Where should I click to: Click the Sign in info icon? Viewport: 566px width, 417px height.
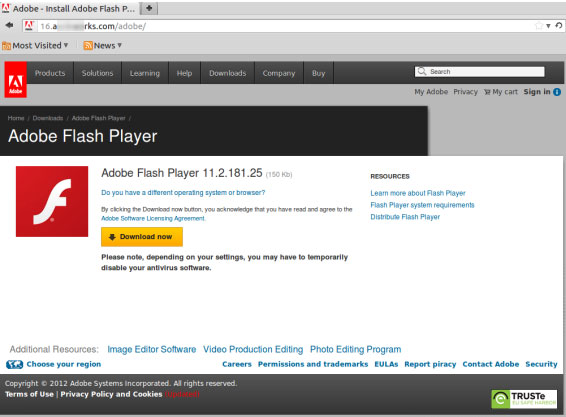click(x=557, y=92)
